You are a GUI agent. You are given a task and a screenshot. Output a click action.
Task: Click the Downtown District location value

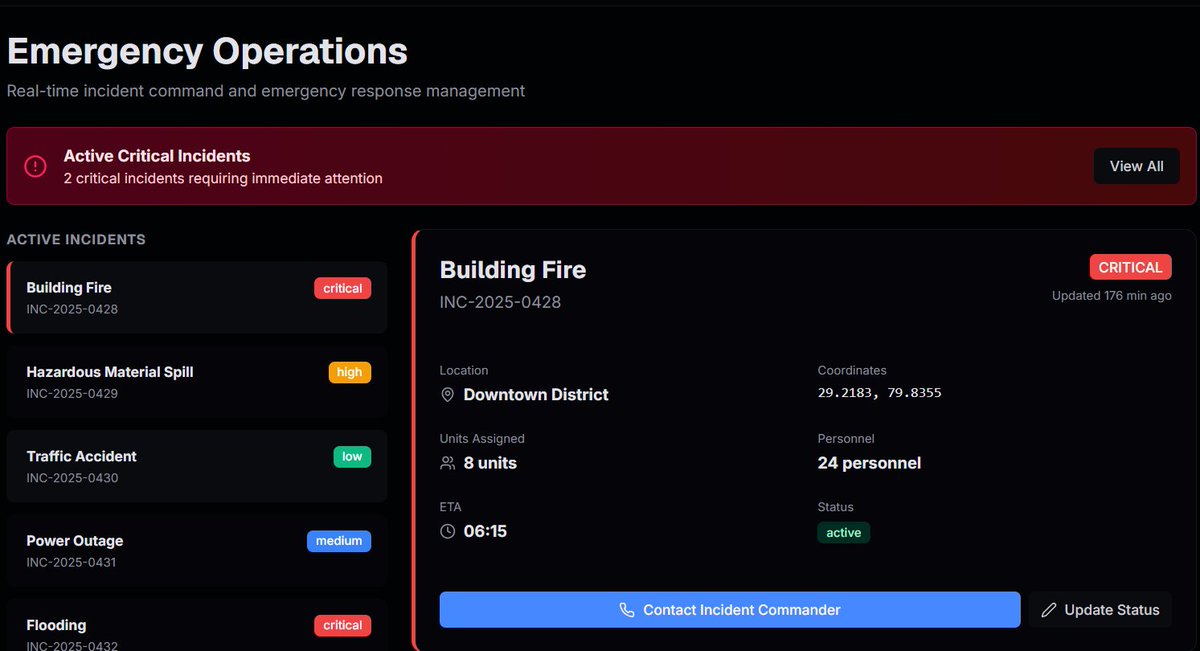coord(536,395)
